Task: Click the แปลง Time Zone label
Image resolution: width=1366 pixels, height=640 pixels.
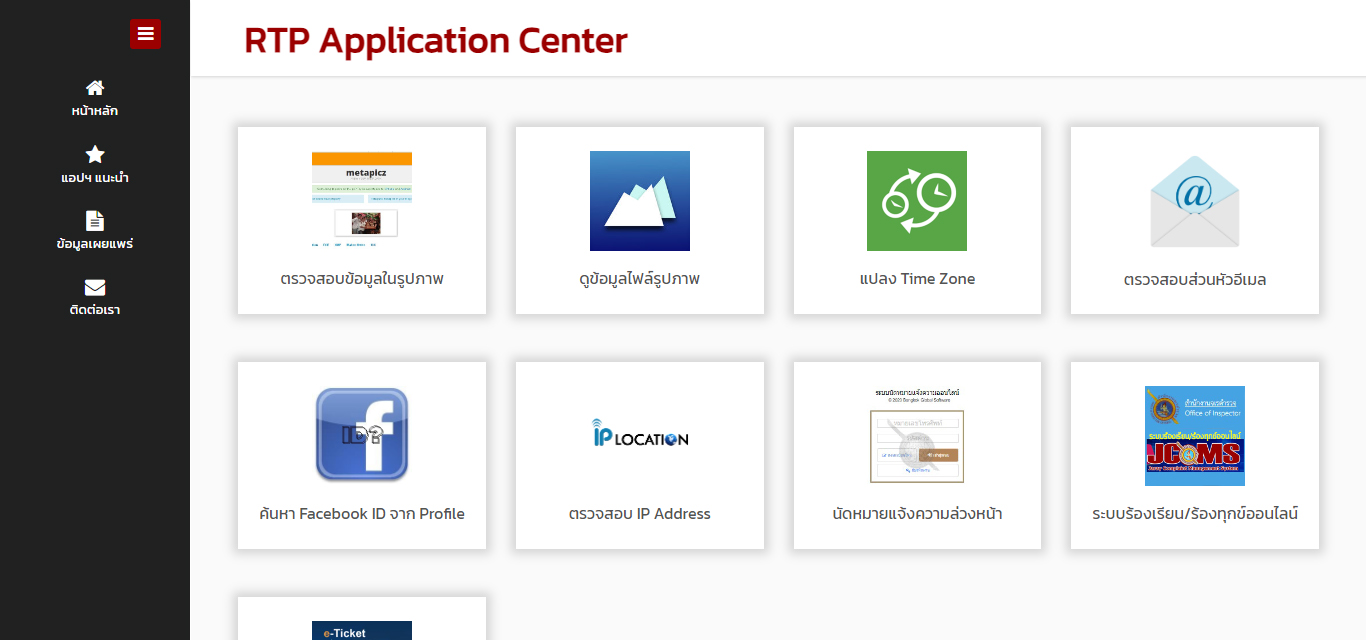Action: click(x=917, y=279)
